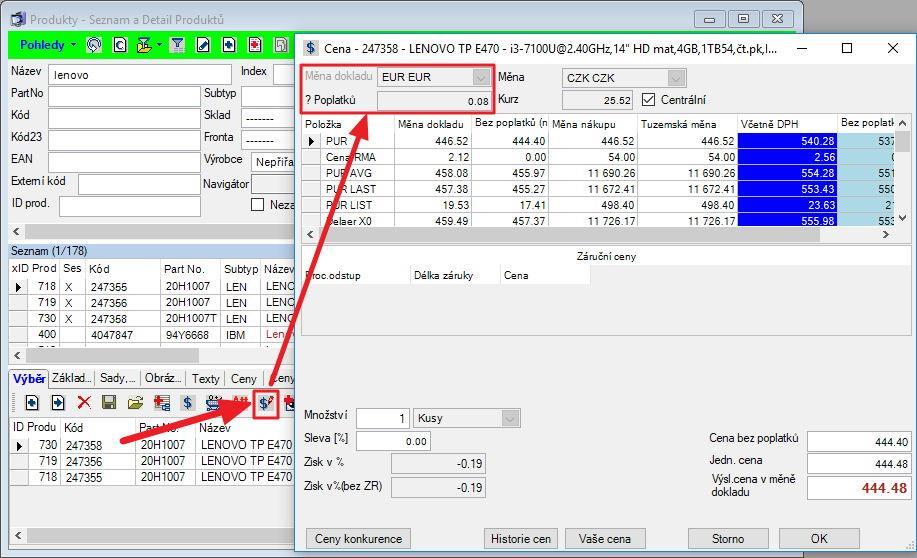Click the Externí kód input field
The height and width of the screenshot is (558, 917).
pyautogui.click(x=139, y=184)
